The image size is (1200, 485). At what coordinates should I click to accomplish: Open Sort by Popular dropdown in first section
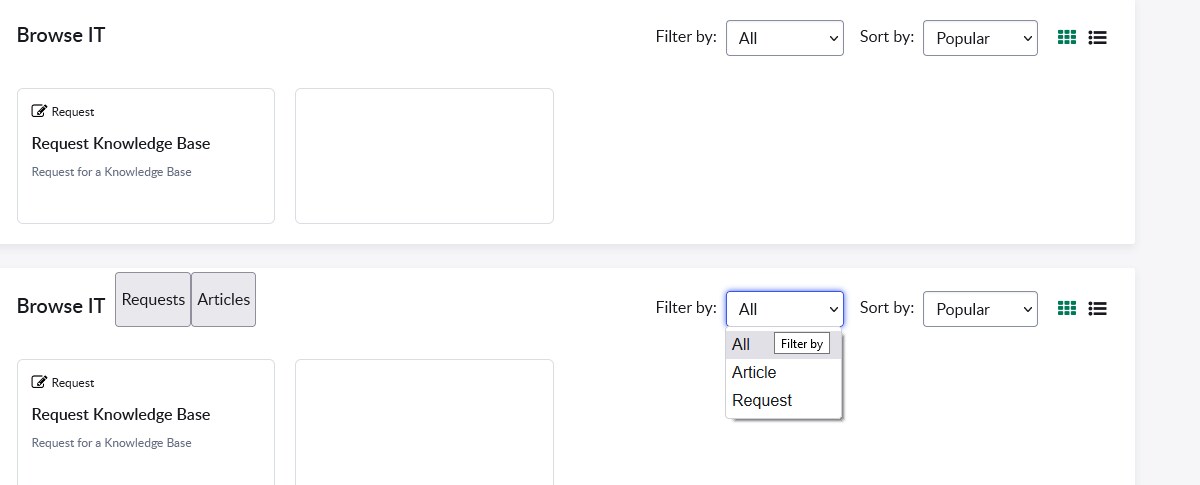click(980, 38)
